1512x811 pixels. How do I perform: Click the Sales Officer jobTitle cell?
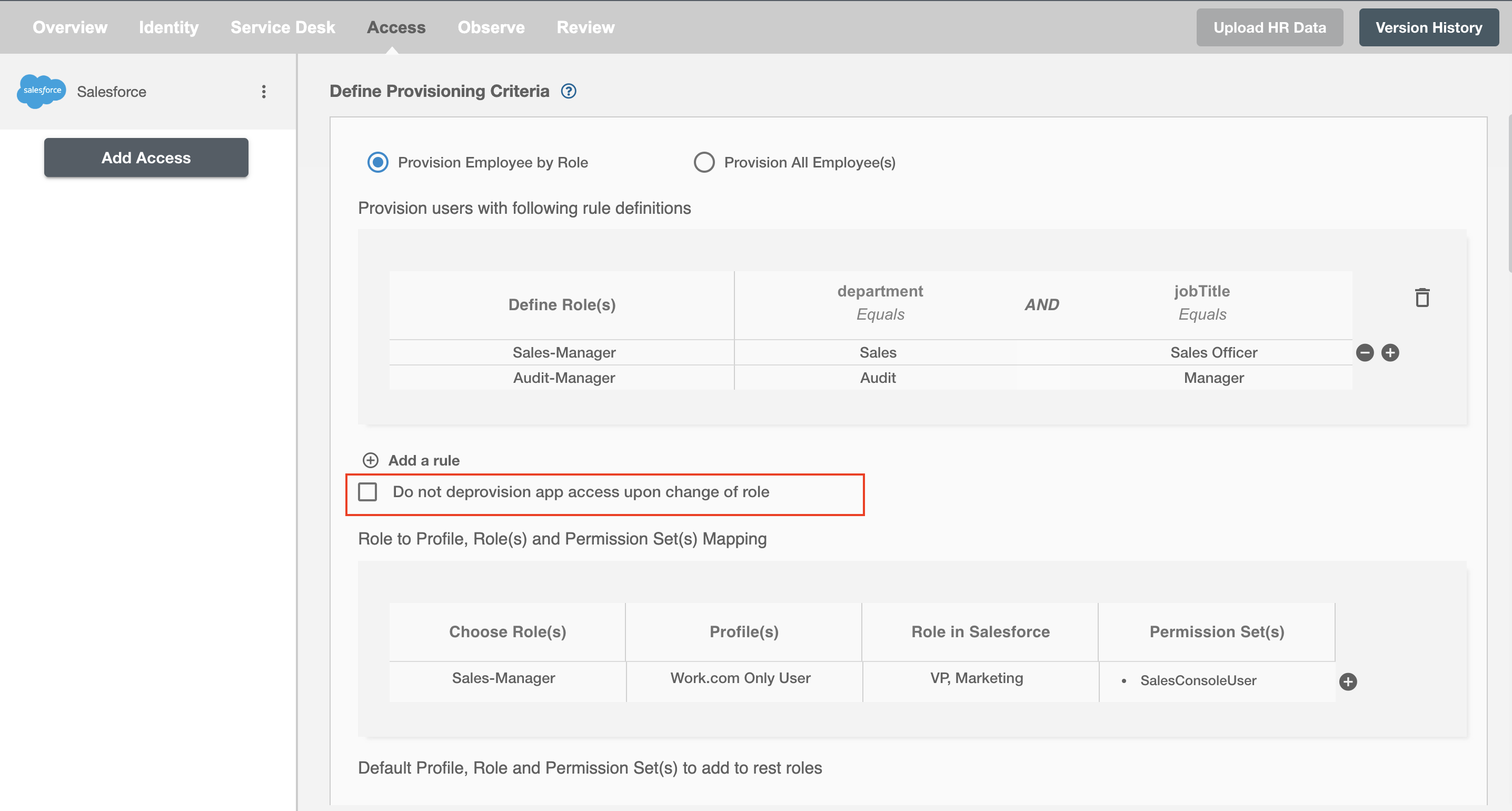tap(1214, 352)
